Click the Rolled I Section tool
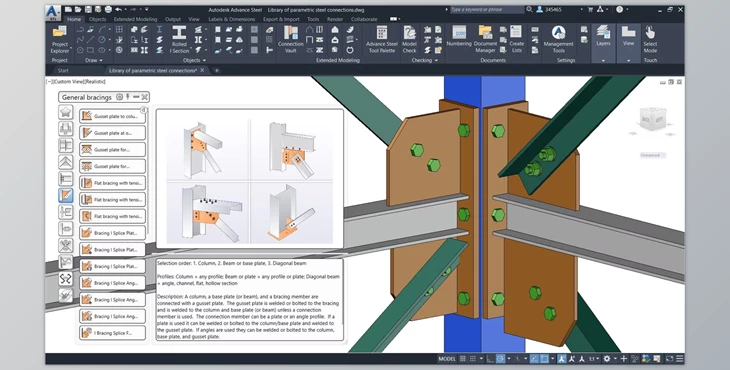The width and height of the screenshot is (730, 370). pyautogui.click(x=179, y=39)
